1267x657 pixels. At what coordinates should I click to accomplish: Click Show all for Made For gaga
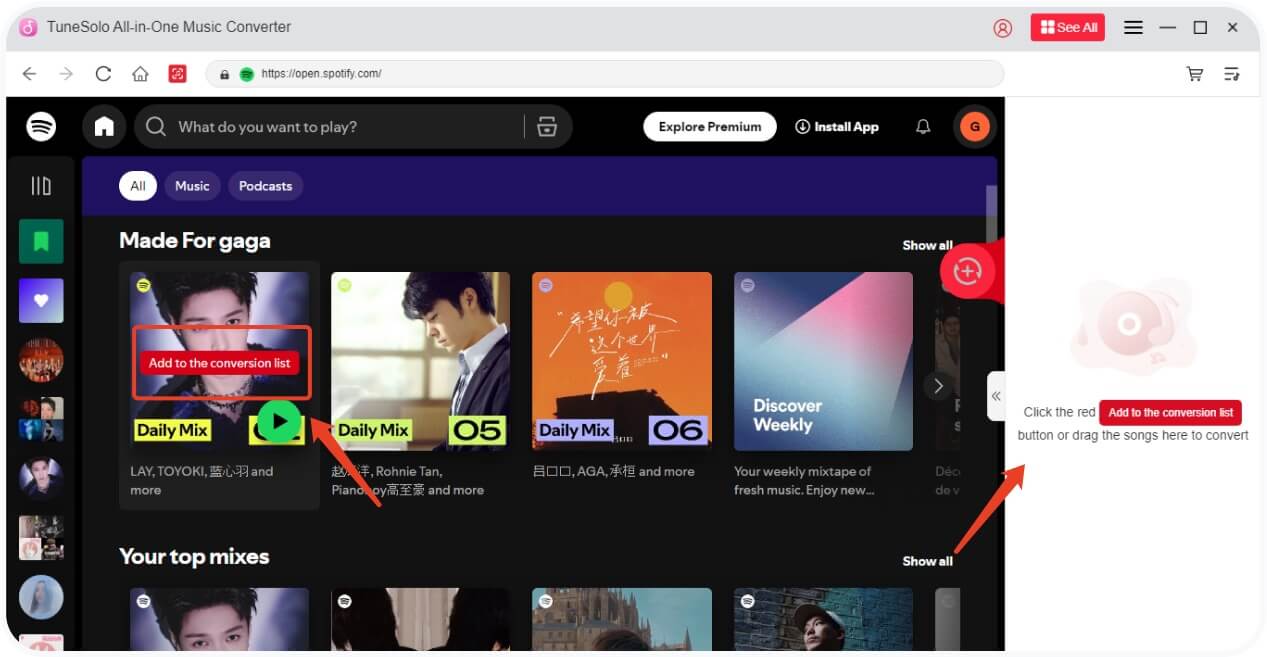tap(927, 245)
